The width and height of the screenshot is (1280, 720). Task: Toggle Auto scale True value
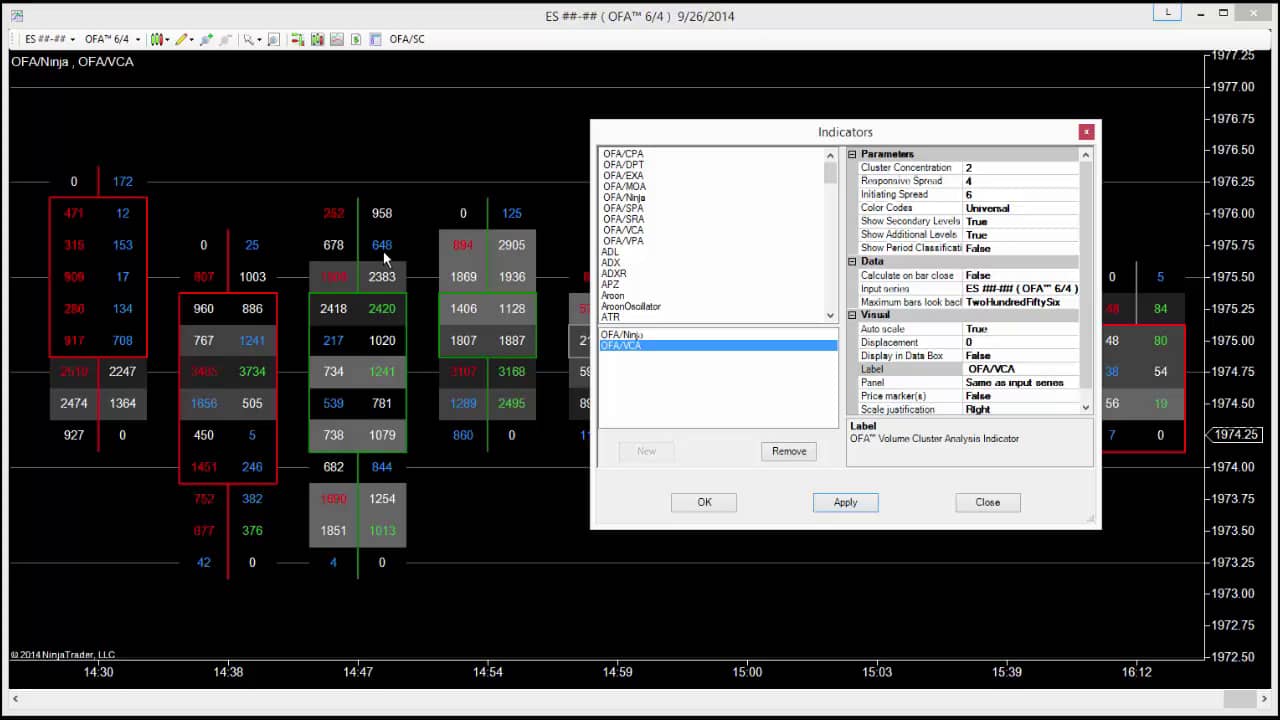coord(1020,329)
